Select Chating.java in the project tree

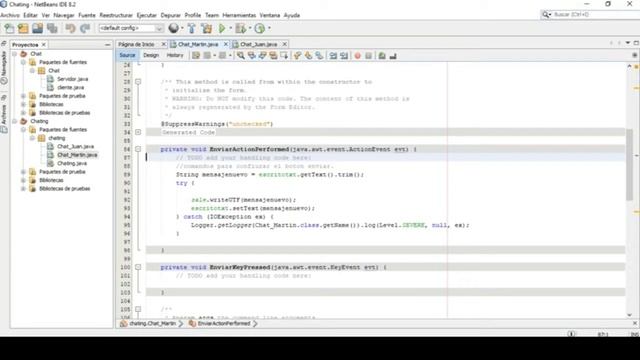(x=72, y=163)
